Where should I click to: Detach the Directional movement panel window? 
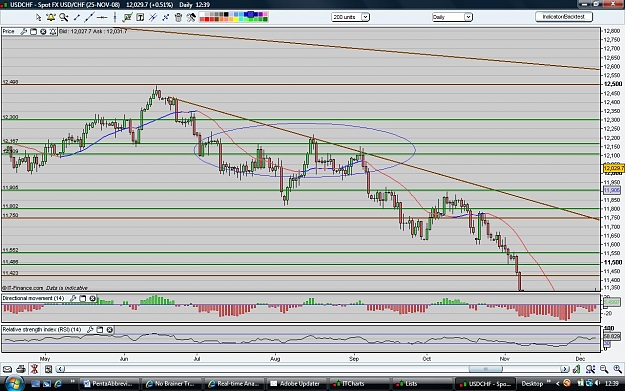pyautogui.click(x=83, y=298)
